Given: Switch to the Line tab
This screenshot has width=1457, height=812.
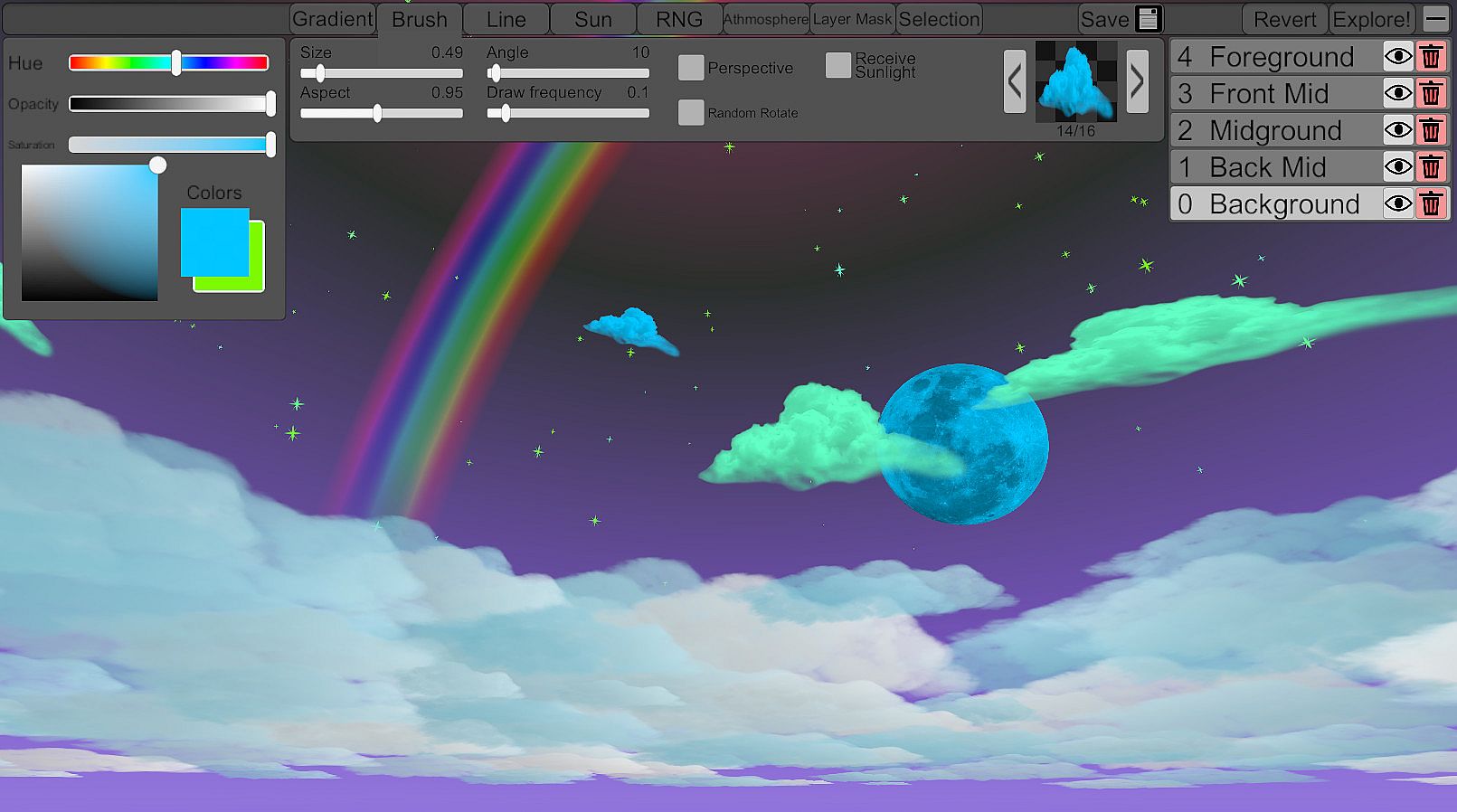Looking at the screenshot, I should coord(506,19).
